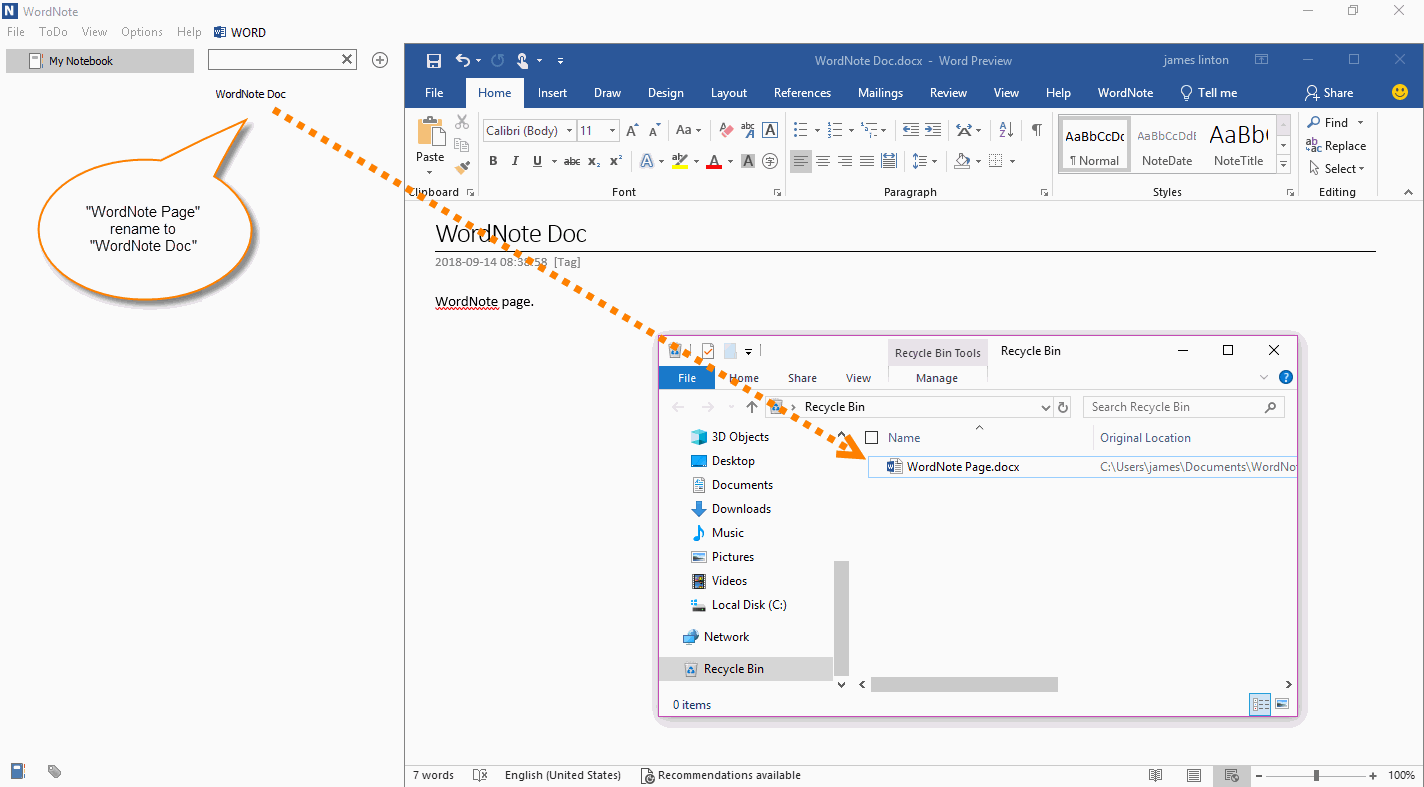Open the enclosed characters tool

click(x=770, y=161)
